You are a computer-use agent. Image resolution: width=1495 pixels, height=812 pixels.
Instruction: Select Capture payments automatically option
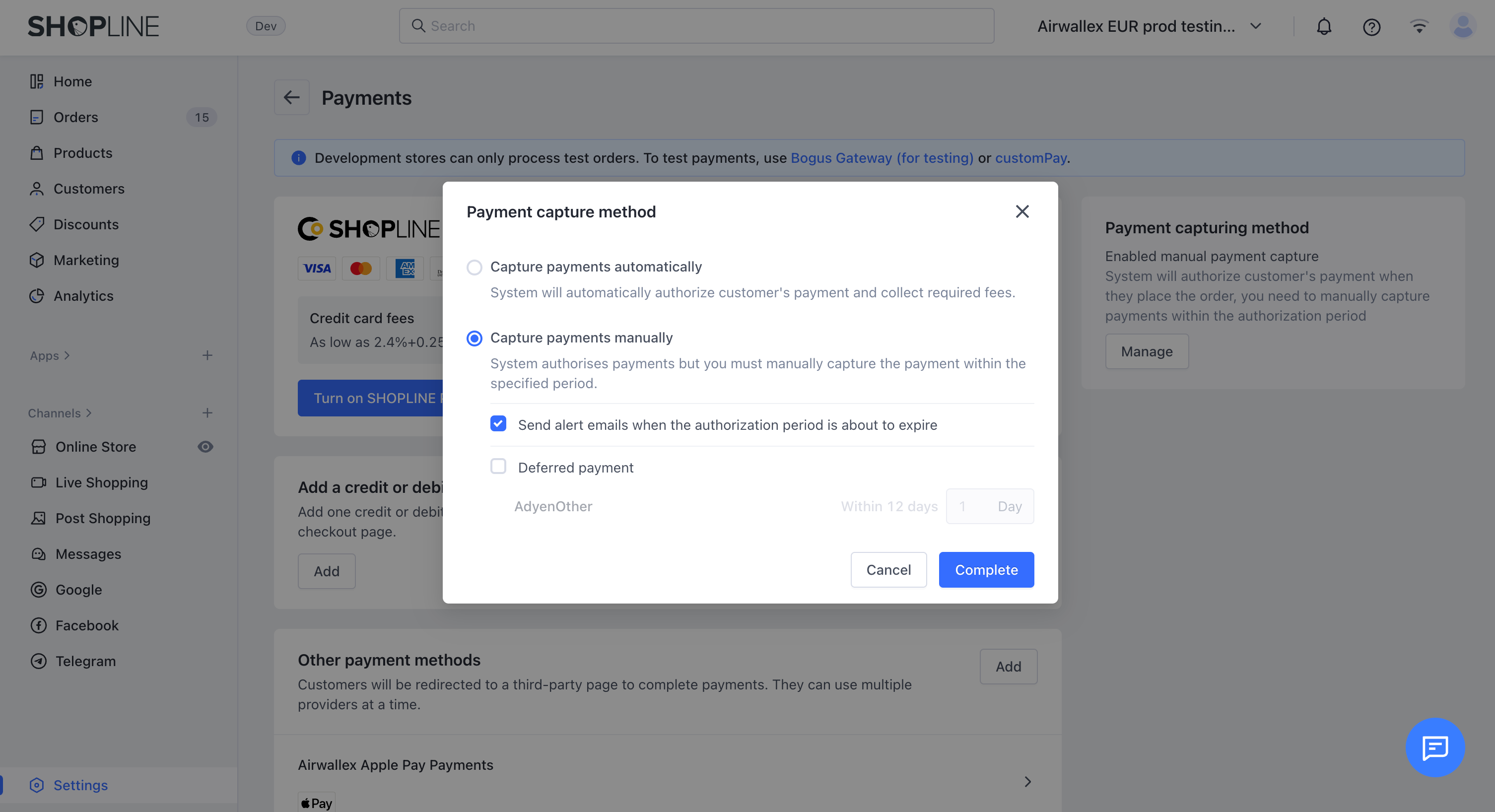coord(475,267)
